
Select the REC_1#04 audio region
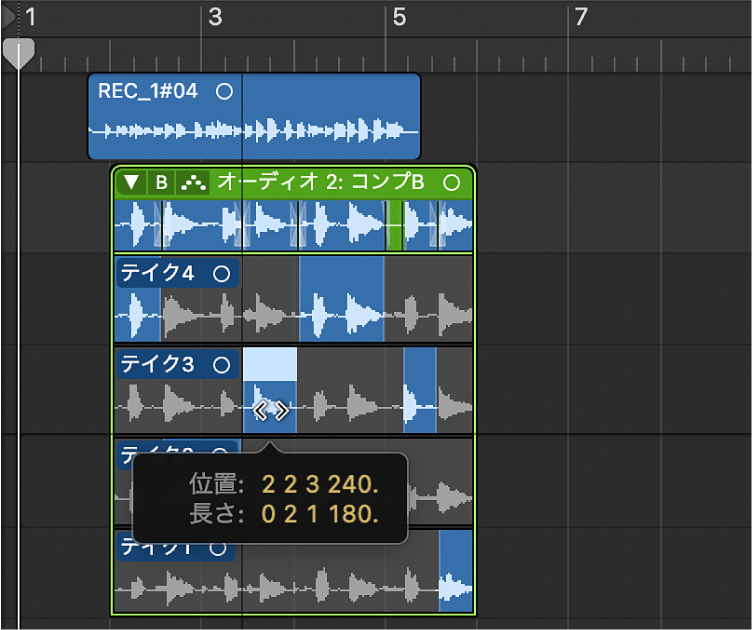click(254, 116)
